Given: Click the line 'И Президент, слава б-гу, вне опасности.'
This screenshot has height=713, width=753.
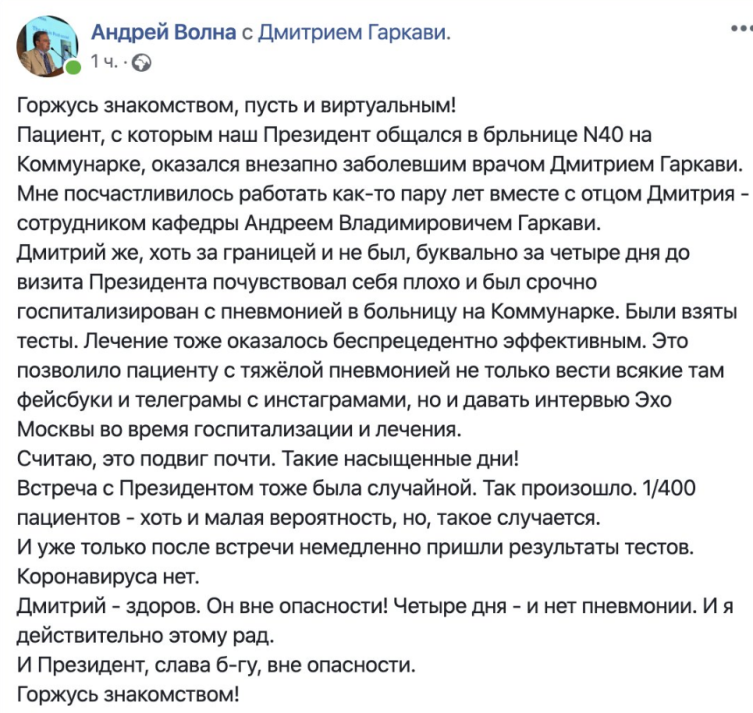Looking at the screenshot, I should tap(216, 665).
